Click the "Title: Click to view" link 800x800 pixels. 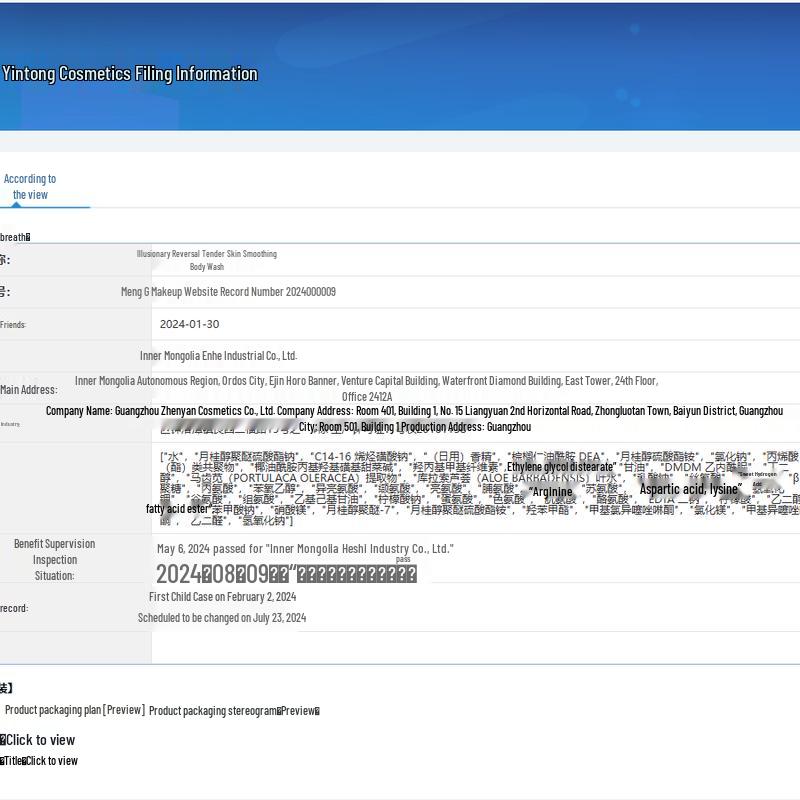click(40, 761)
